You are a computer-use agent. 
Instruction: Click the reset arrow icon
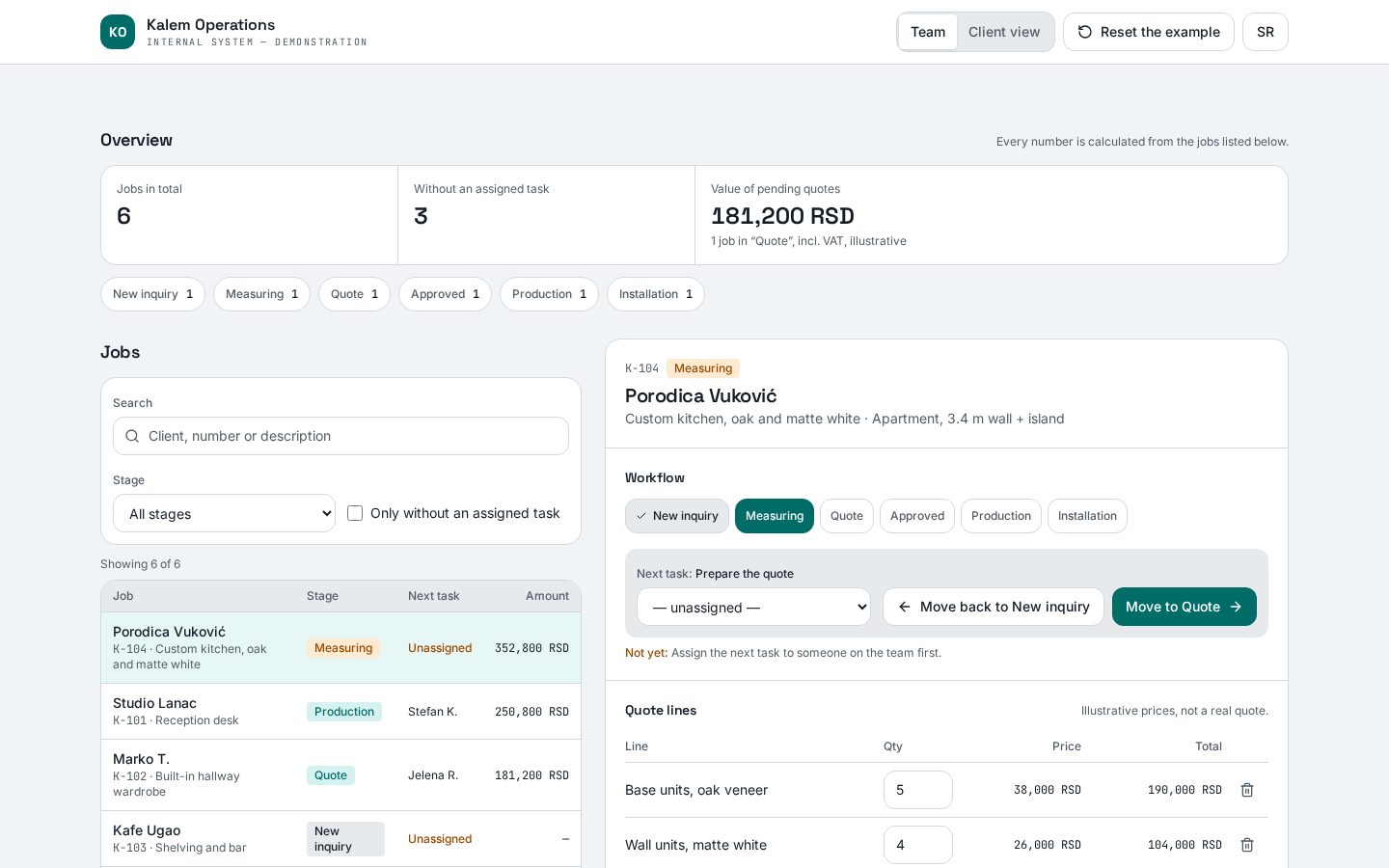point(1085,32)
